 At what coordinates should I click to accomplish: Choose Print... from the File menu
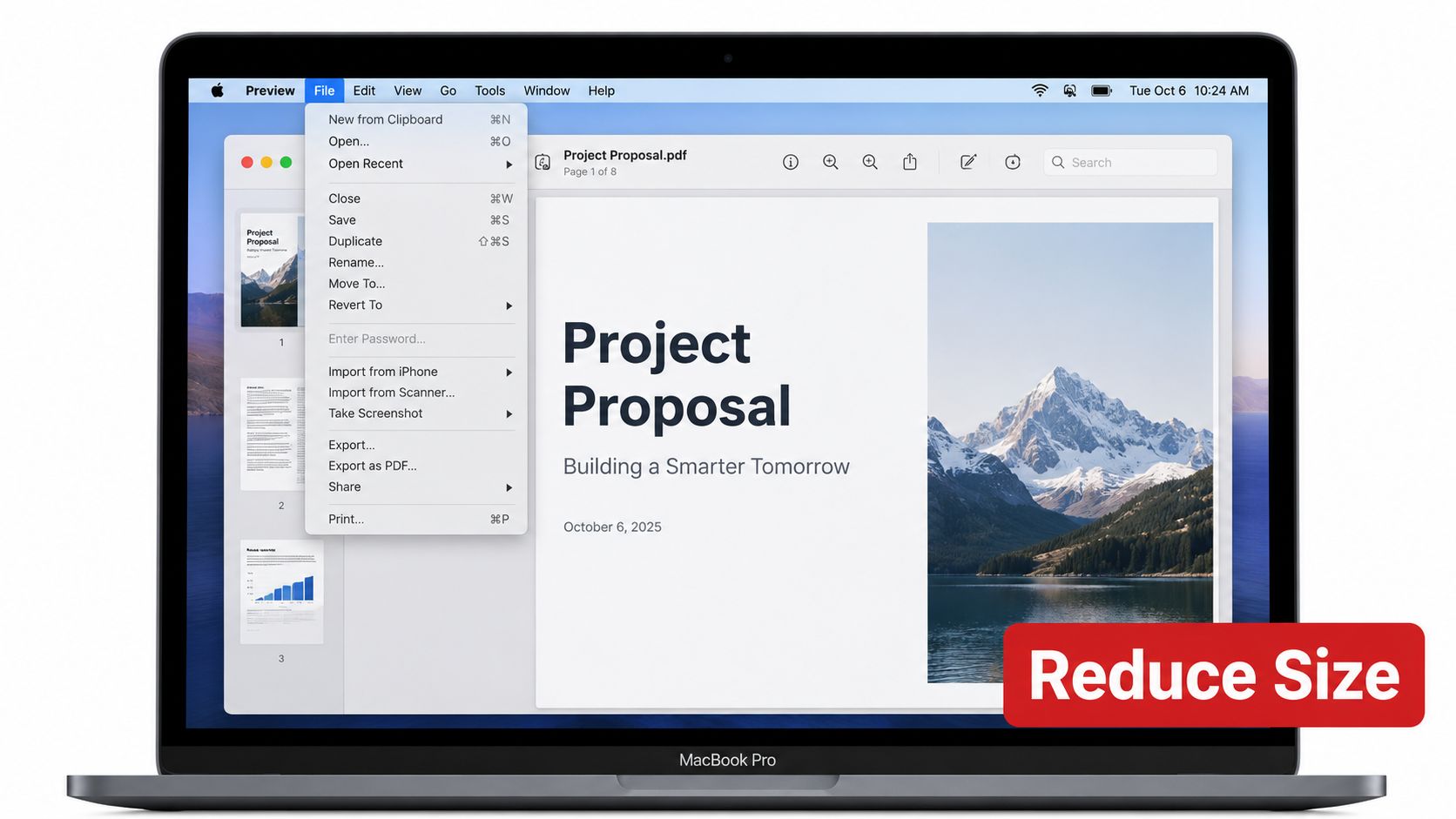(416, 519)
